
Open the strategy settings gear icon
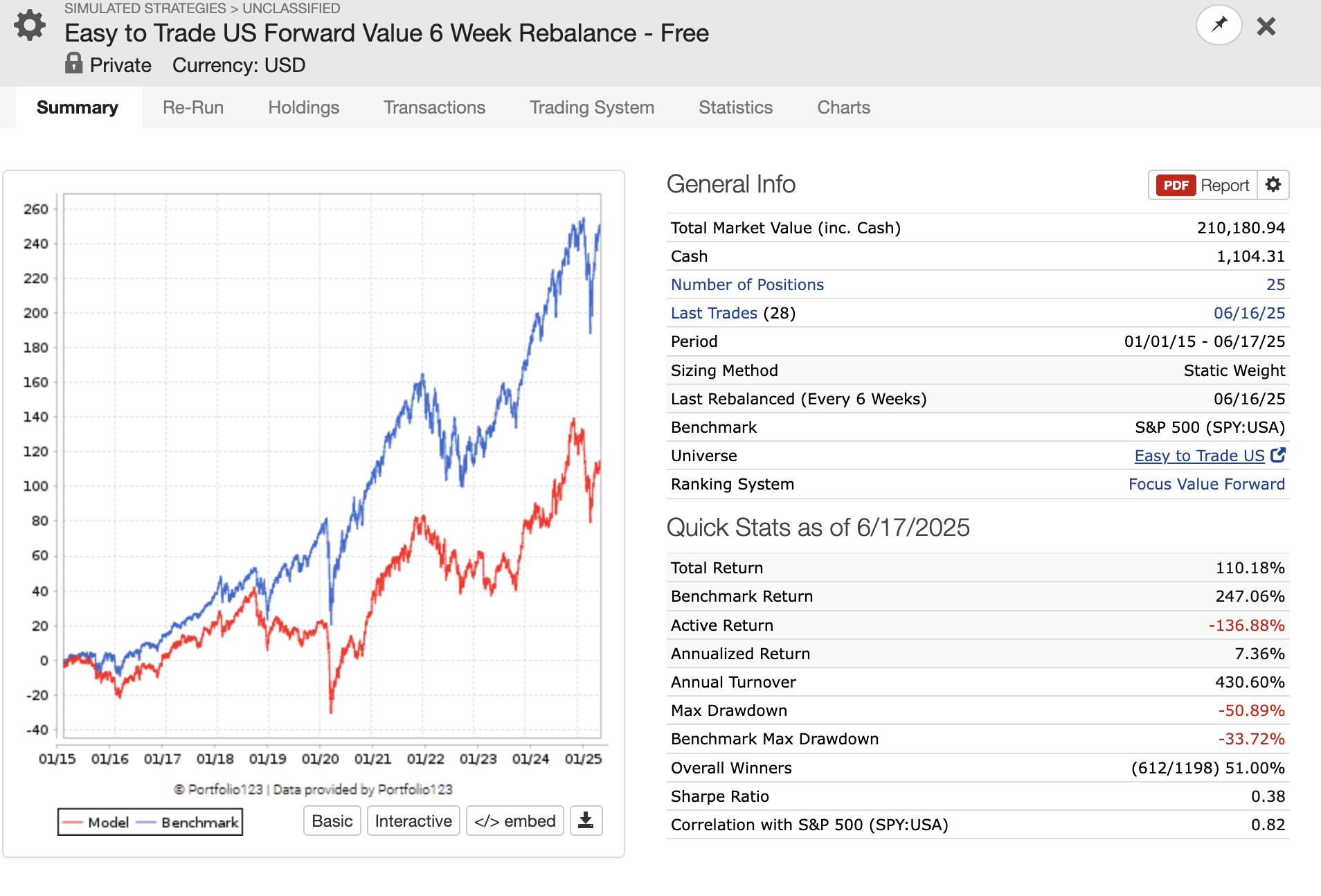[x=30, y=26]
